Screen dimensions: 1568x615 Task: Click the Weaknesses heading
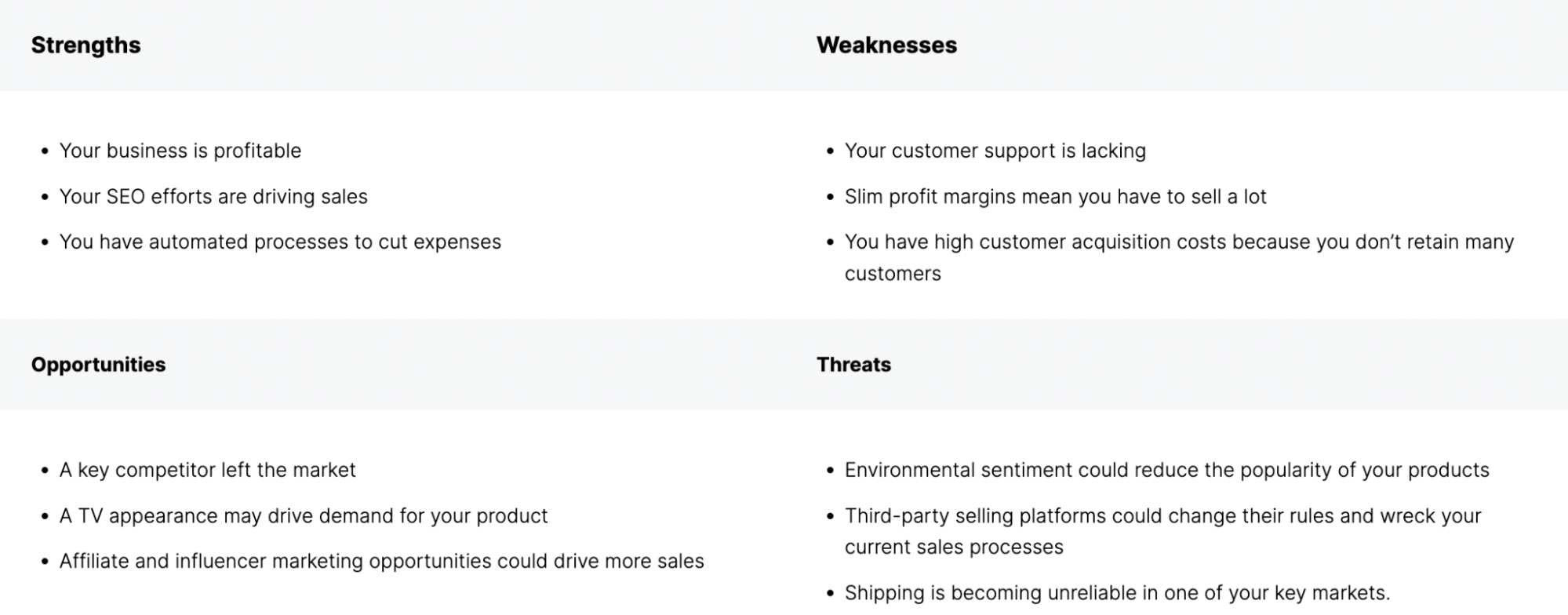[886, 45]
